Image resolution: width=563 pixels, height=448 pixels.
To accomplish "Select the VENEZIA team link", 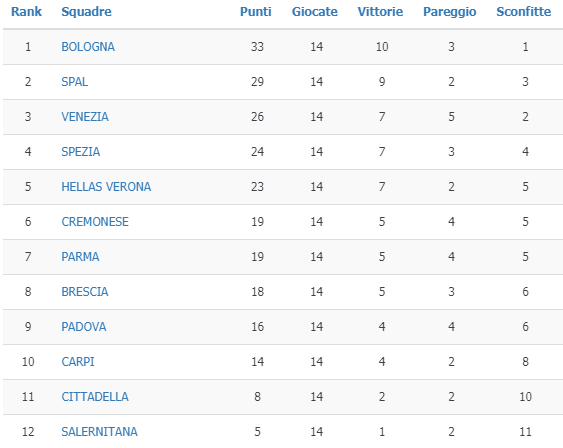I will [85, 117].
